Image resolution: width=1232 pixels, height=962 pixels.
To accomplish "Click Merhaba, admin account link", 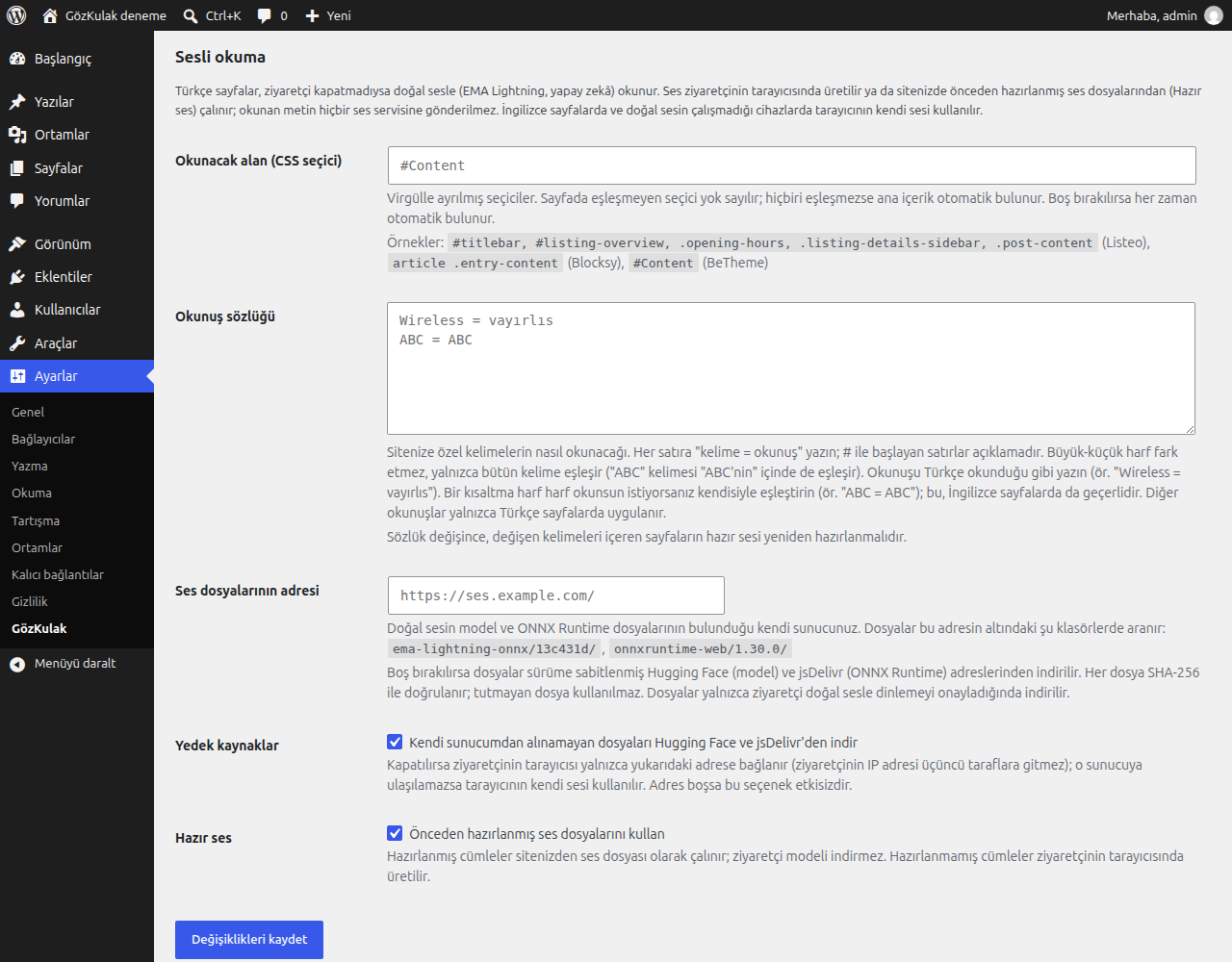I will pos(1151,15).
